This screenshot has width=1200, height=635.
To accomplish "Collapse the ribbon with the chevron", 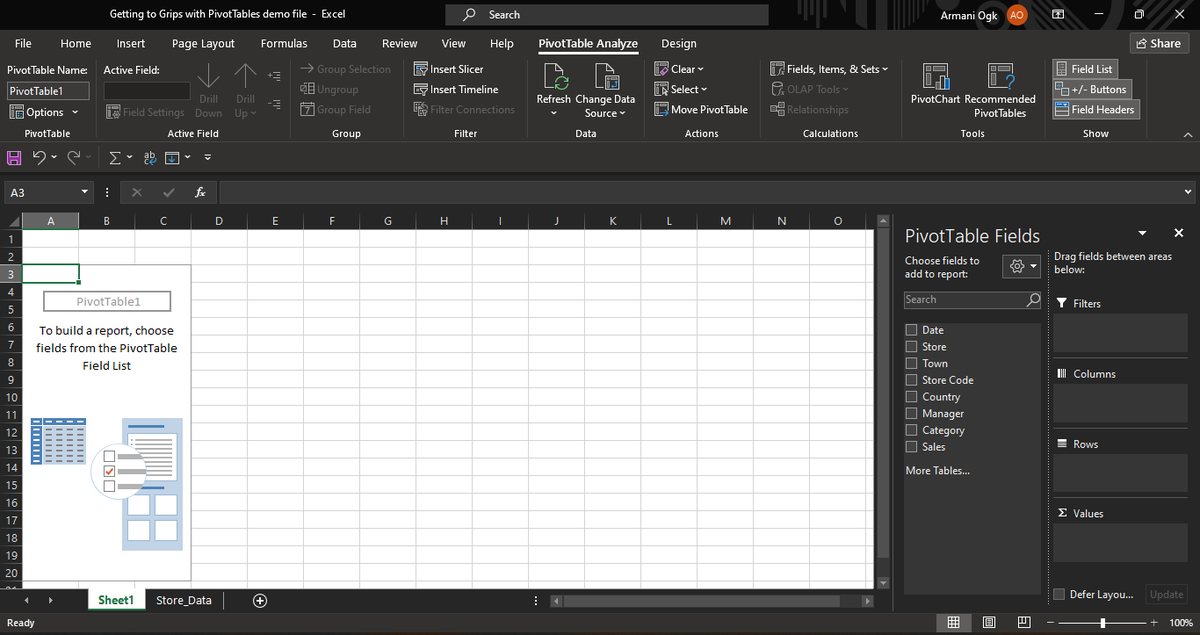I will (x=1186, y=134).
